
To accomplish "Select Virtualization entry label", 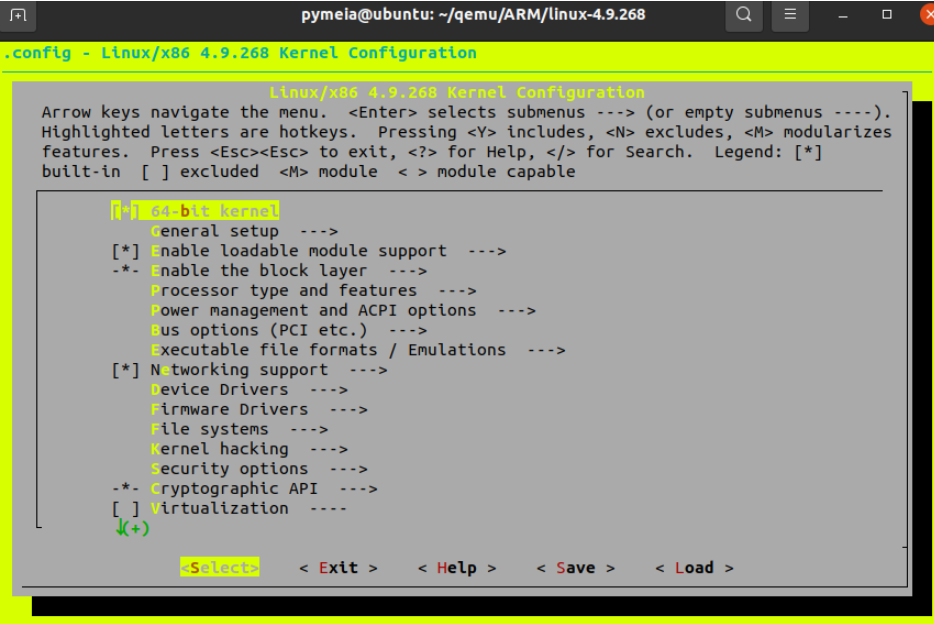I will coord(219,508).
